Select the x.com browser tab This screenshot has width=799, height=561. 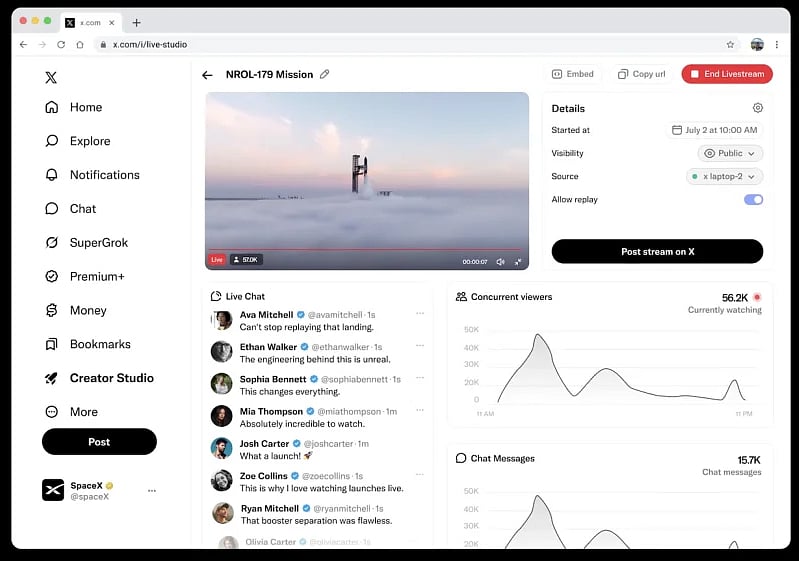(x=91, y=22)
